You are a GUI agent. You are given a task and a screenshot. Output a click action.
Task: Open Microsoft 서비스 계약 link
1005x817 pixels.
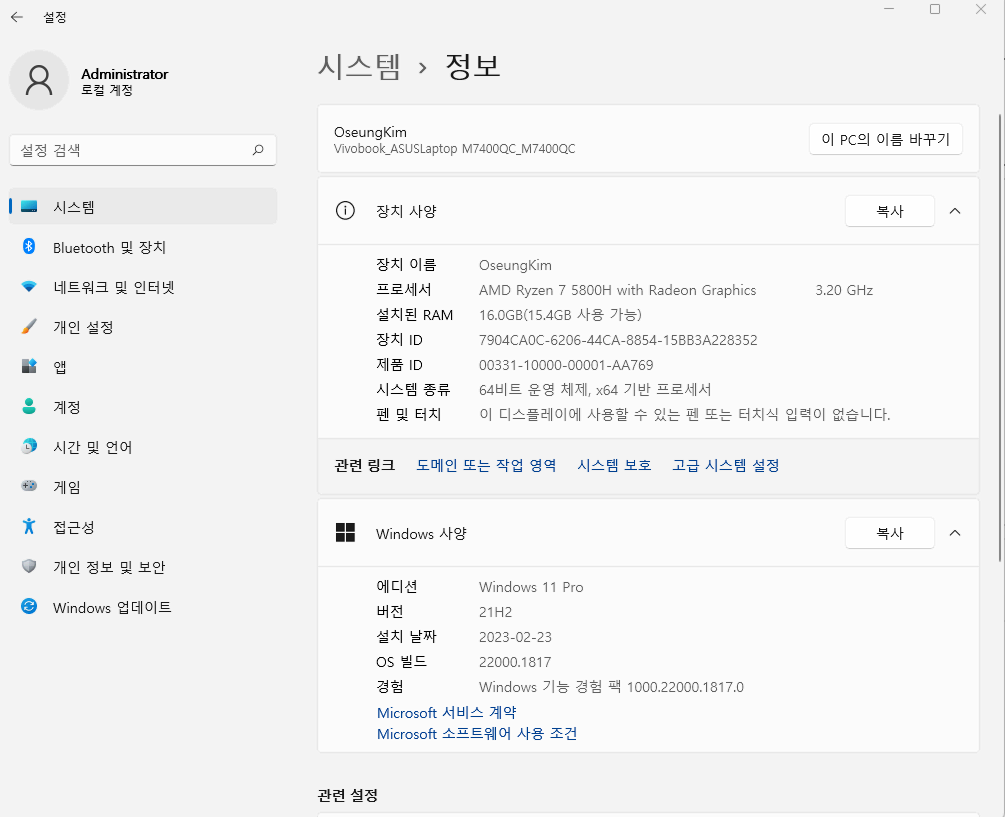point(447,713)
